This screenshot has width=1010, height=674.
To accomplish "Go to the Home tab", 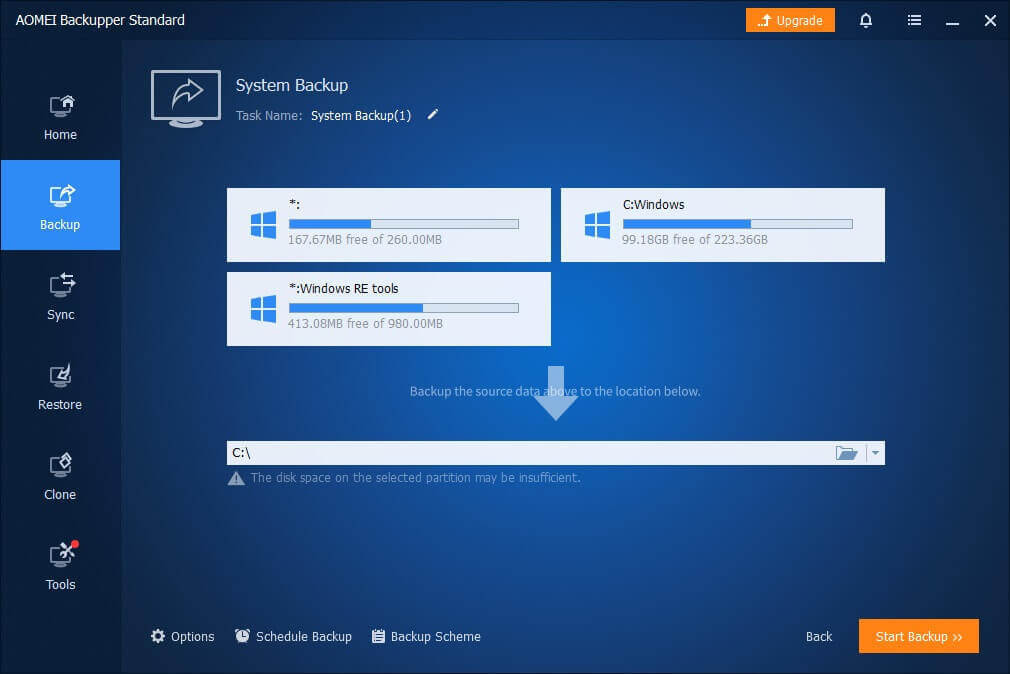I will [60, 117].
